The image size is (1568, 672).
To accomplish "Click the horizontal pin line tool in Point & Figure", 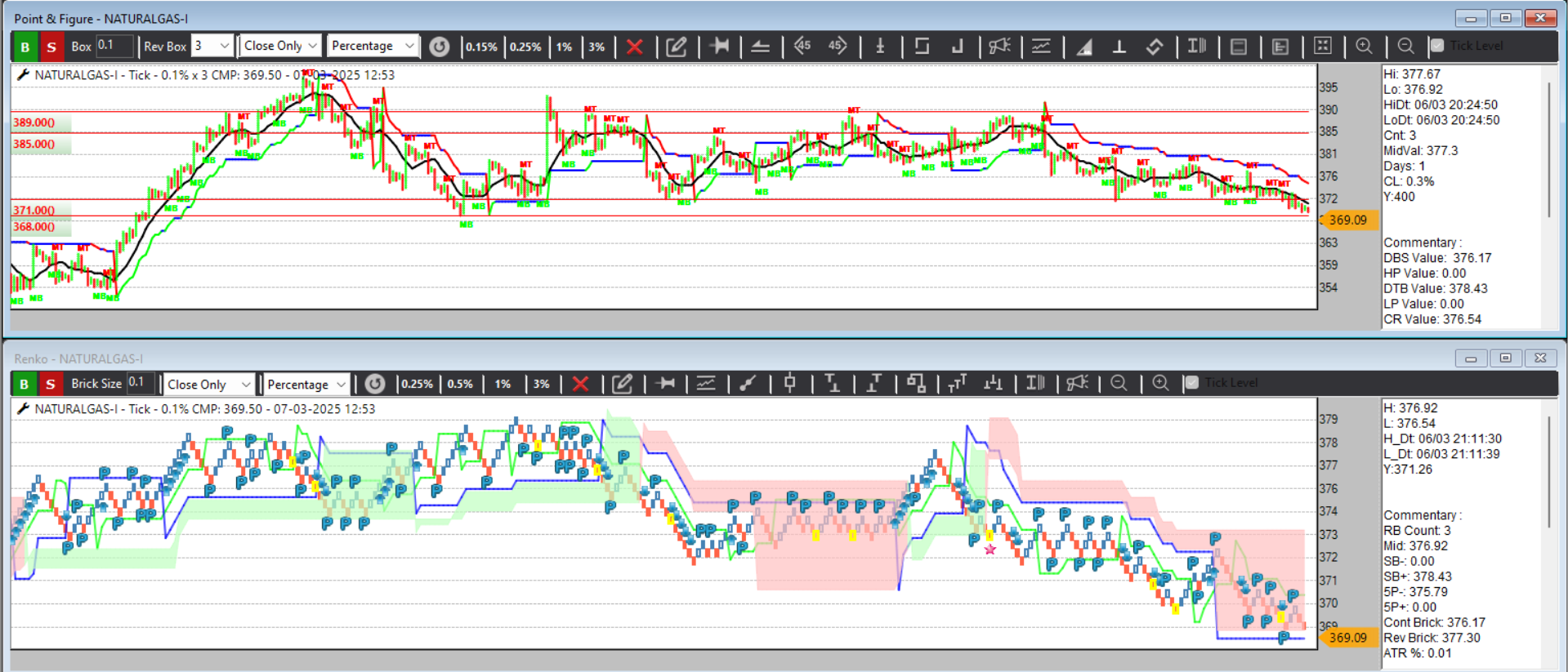I will [x=720, y=46].
